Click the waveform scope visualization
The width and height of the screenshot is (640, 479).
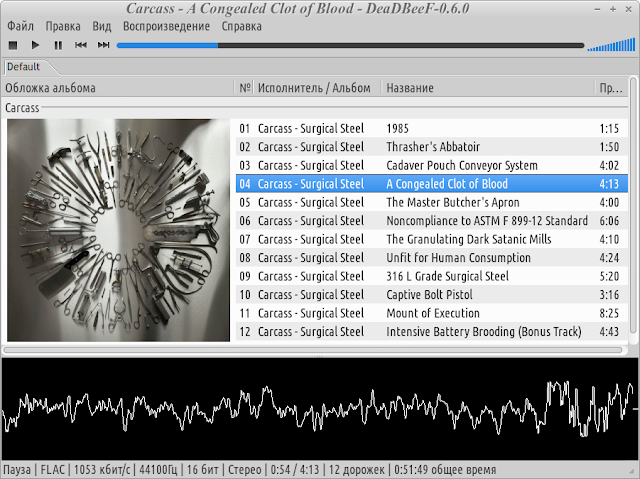click(x=320, y=409)
